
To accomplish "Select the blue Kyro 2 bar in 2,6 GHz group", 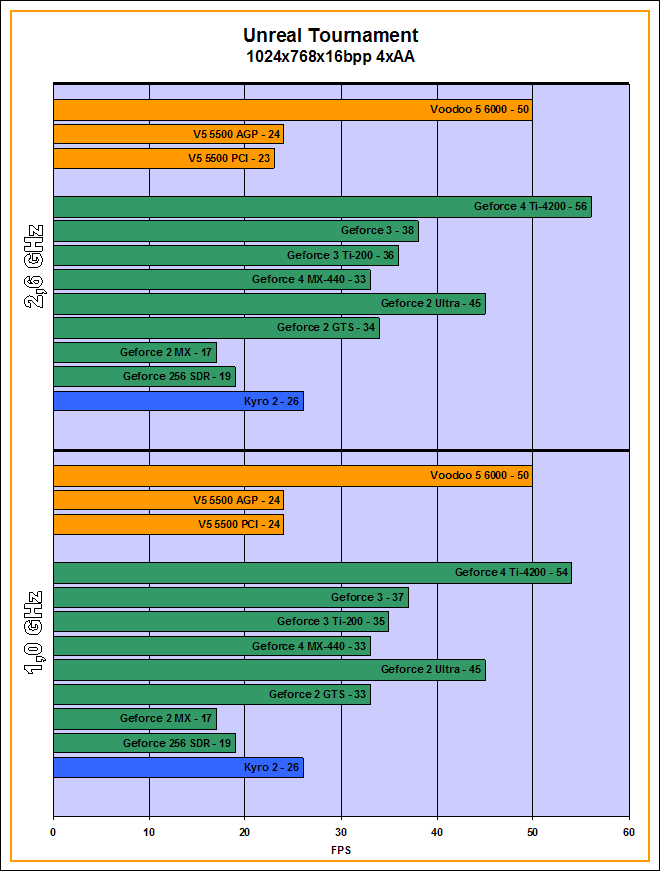I will (177, 401).
